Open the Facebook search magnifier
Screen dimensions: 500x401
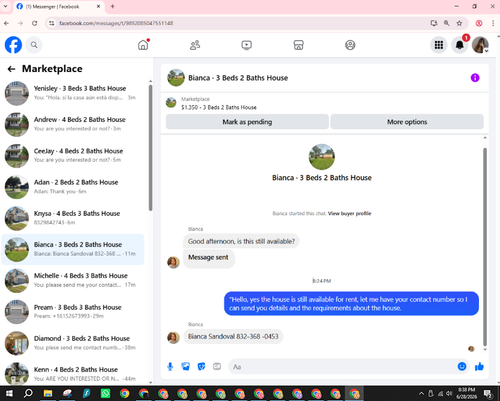[34, 45]
